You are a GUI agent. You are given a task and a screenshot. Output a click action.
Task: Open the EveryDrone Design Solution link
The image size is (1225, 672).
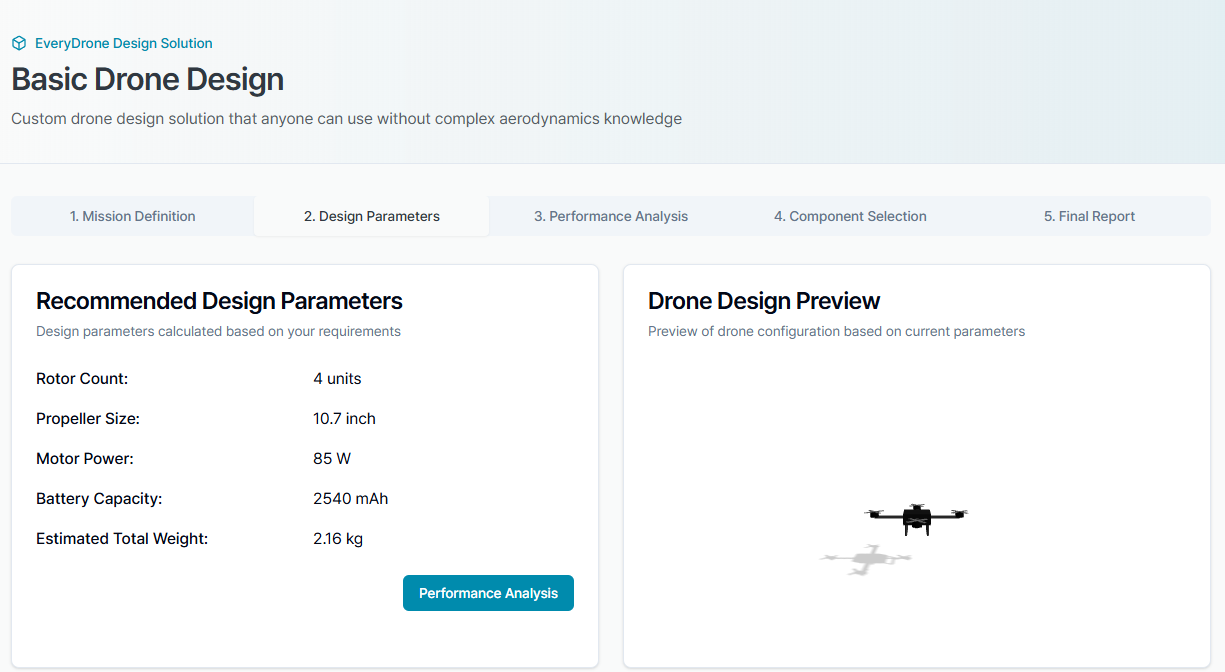coord(124,43)
